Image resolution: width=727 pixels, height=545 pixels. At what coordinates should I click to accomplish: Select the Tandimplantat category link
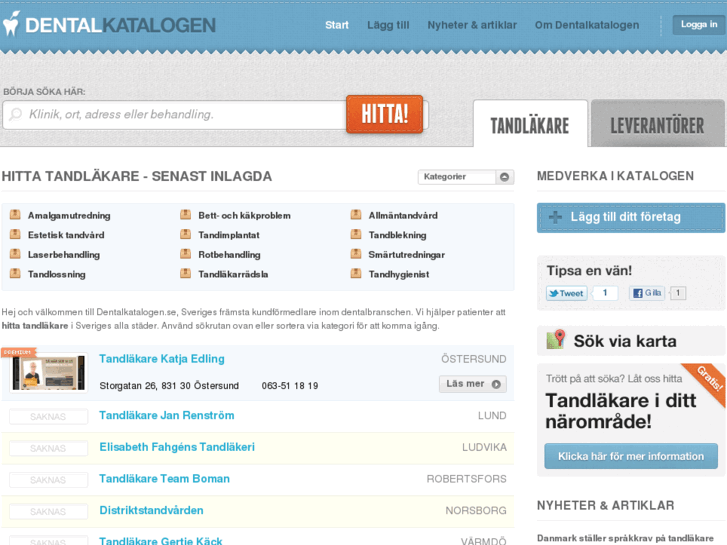point(229,235)
